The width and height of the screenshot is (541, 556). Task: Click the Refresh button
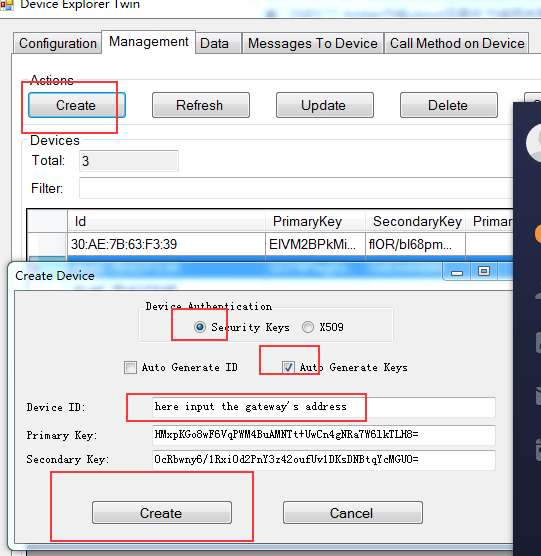[201, 105]
